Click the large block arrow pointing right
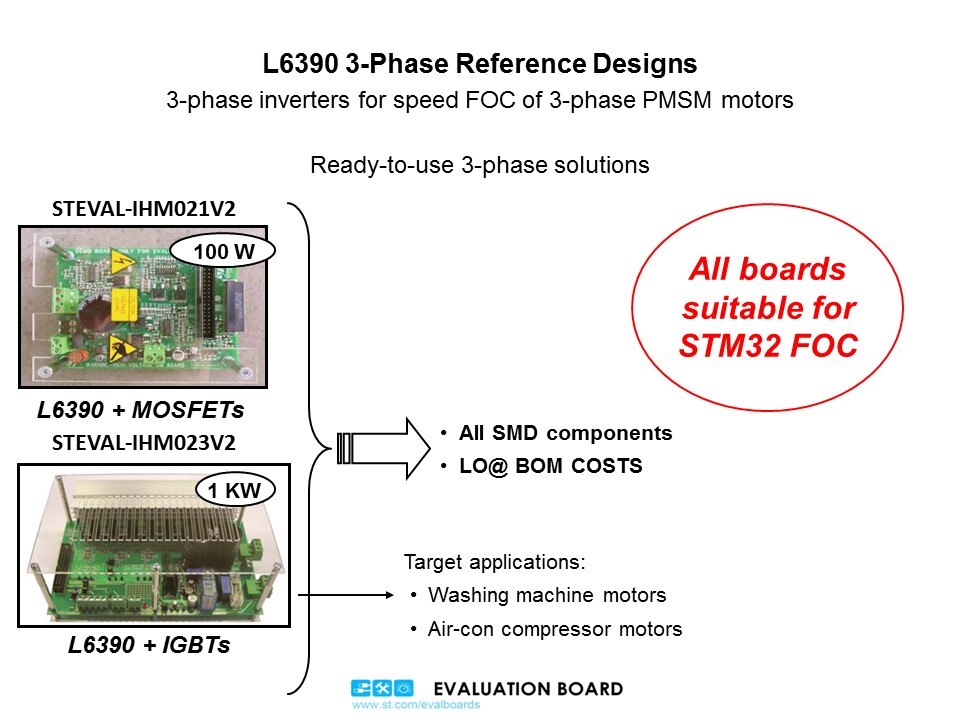The image size is (960, 720). coord(380,449)
